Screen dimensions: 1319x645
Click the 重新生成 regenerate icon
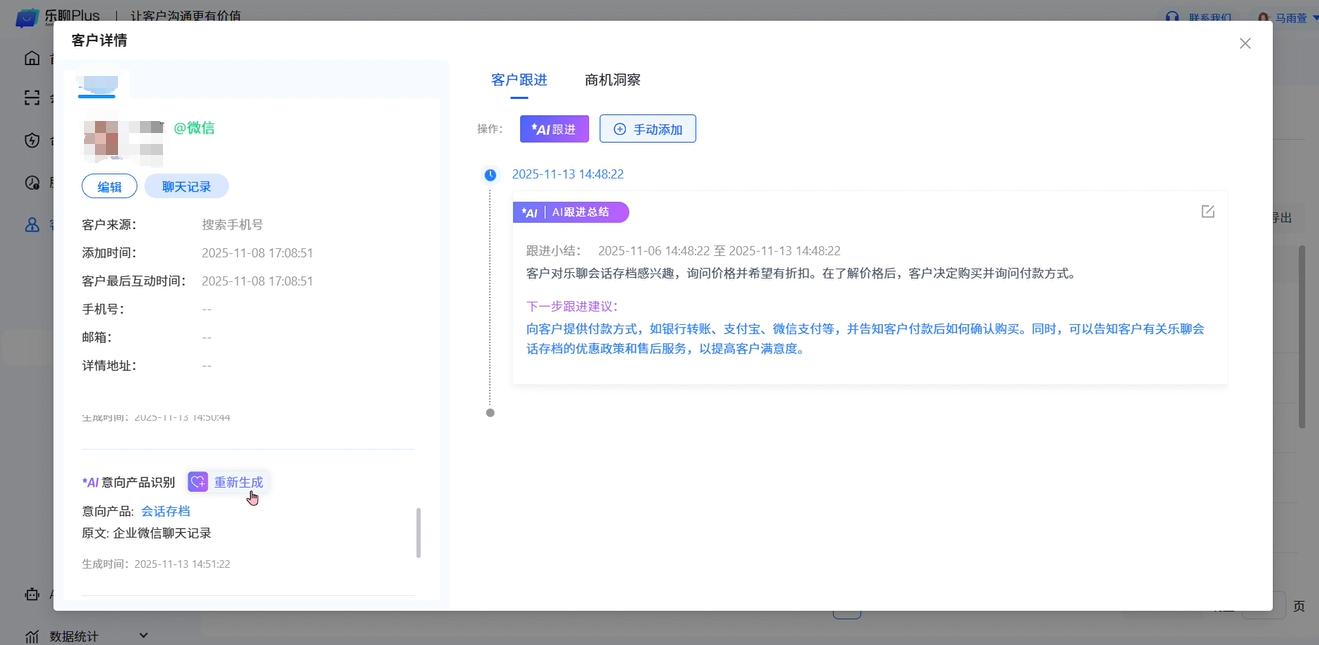pos(198,482)
